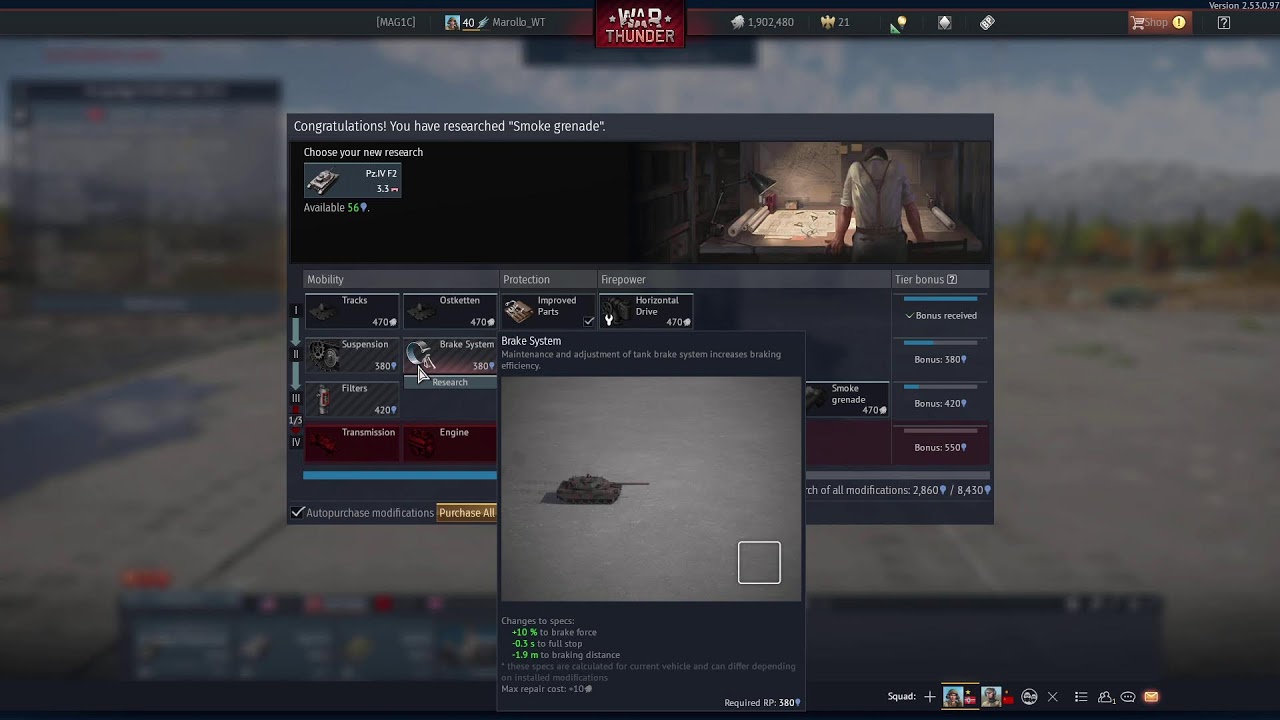Click the light bulb icon in top bar
This screenshot has width=1280, height=720.
(x=901, y=22)
